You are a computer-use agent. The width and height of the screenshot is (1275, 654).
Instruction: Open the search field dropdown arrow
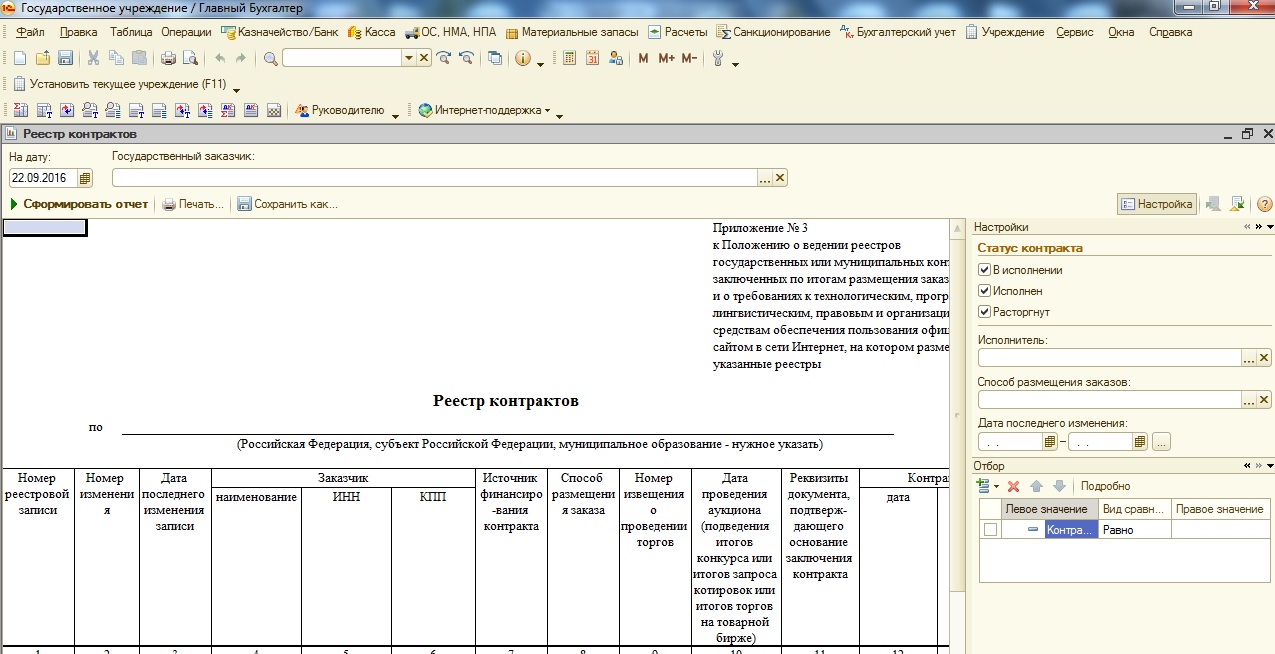408,59
